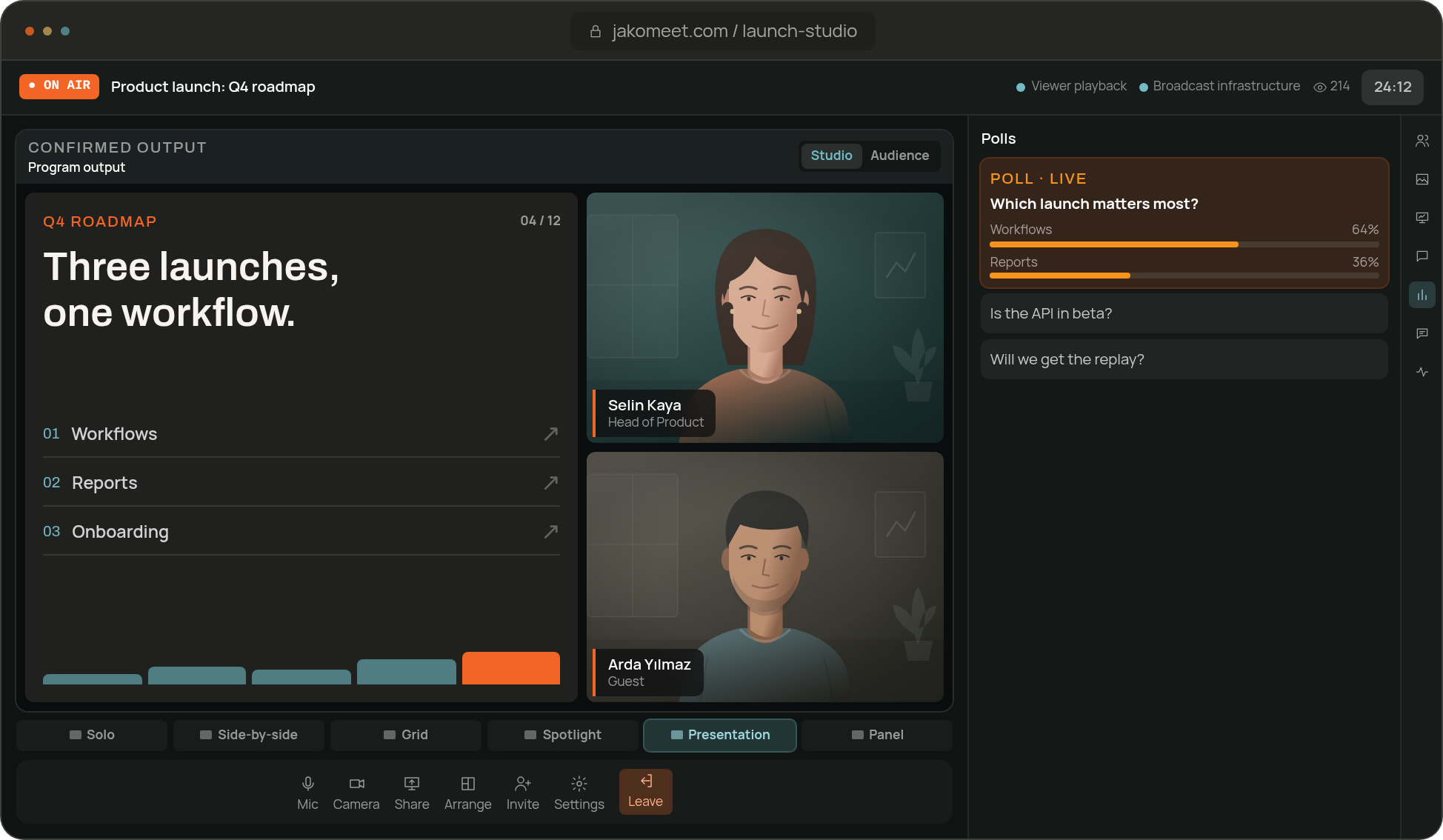
Task: Click the highlighted orange chart bar
Action: point(510,668)
